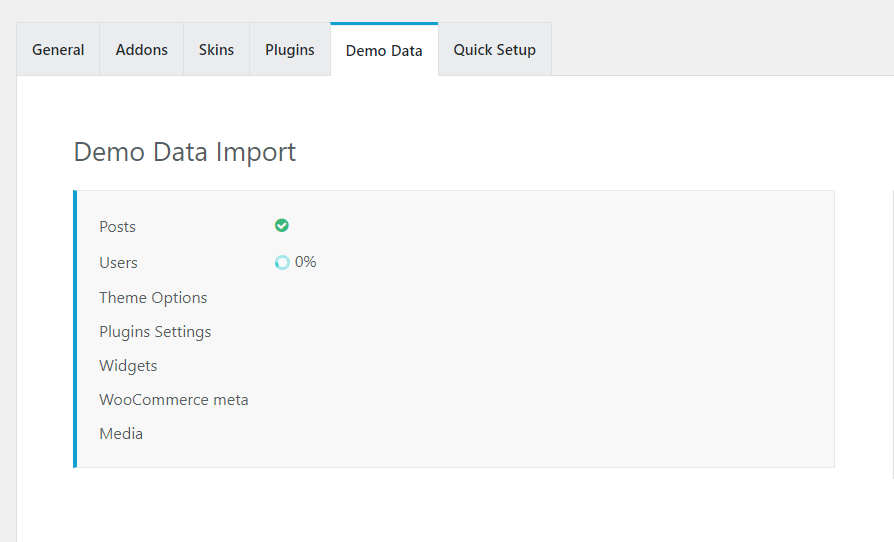Image resolution: width=894 pixels, height=542 pixels.
Task: Click the blank area below the import panel
Action: (x=454, y=505)
